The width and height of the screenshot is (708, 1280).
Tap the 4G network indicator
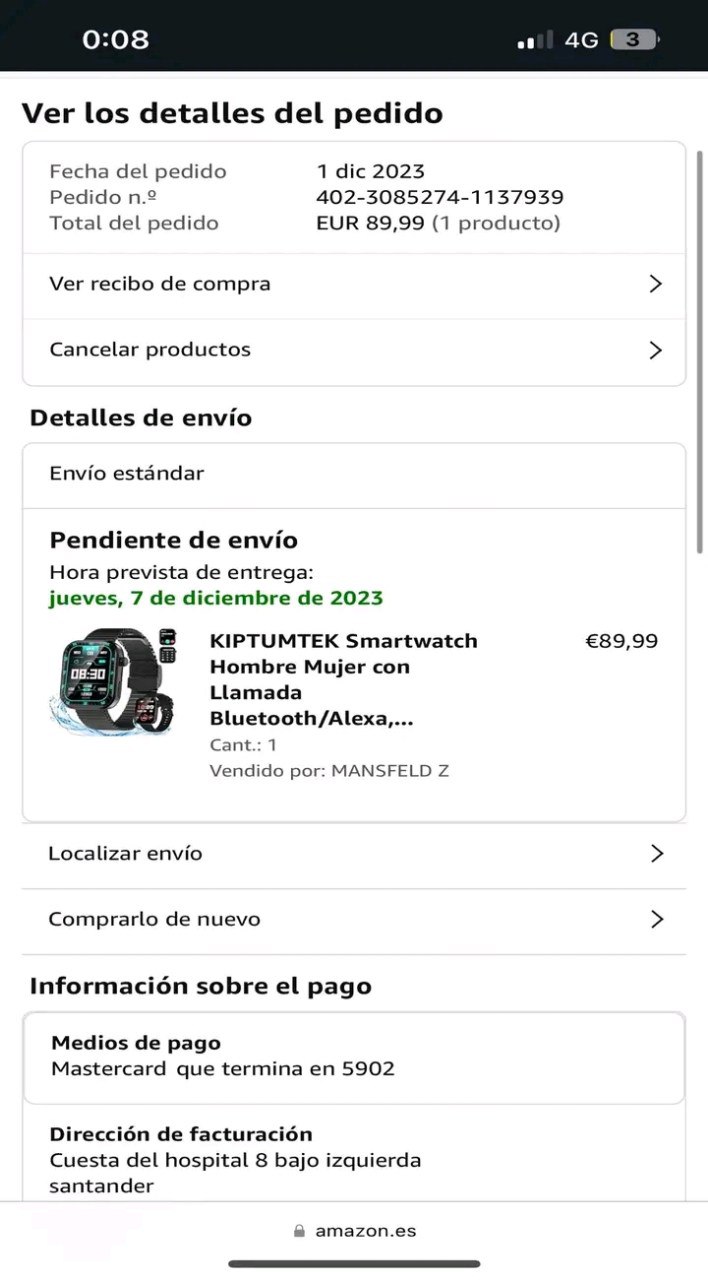point(581,40)
